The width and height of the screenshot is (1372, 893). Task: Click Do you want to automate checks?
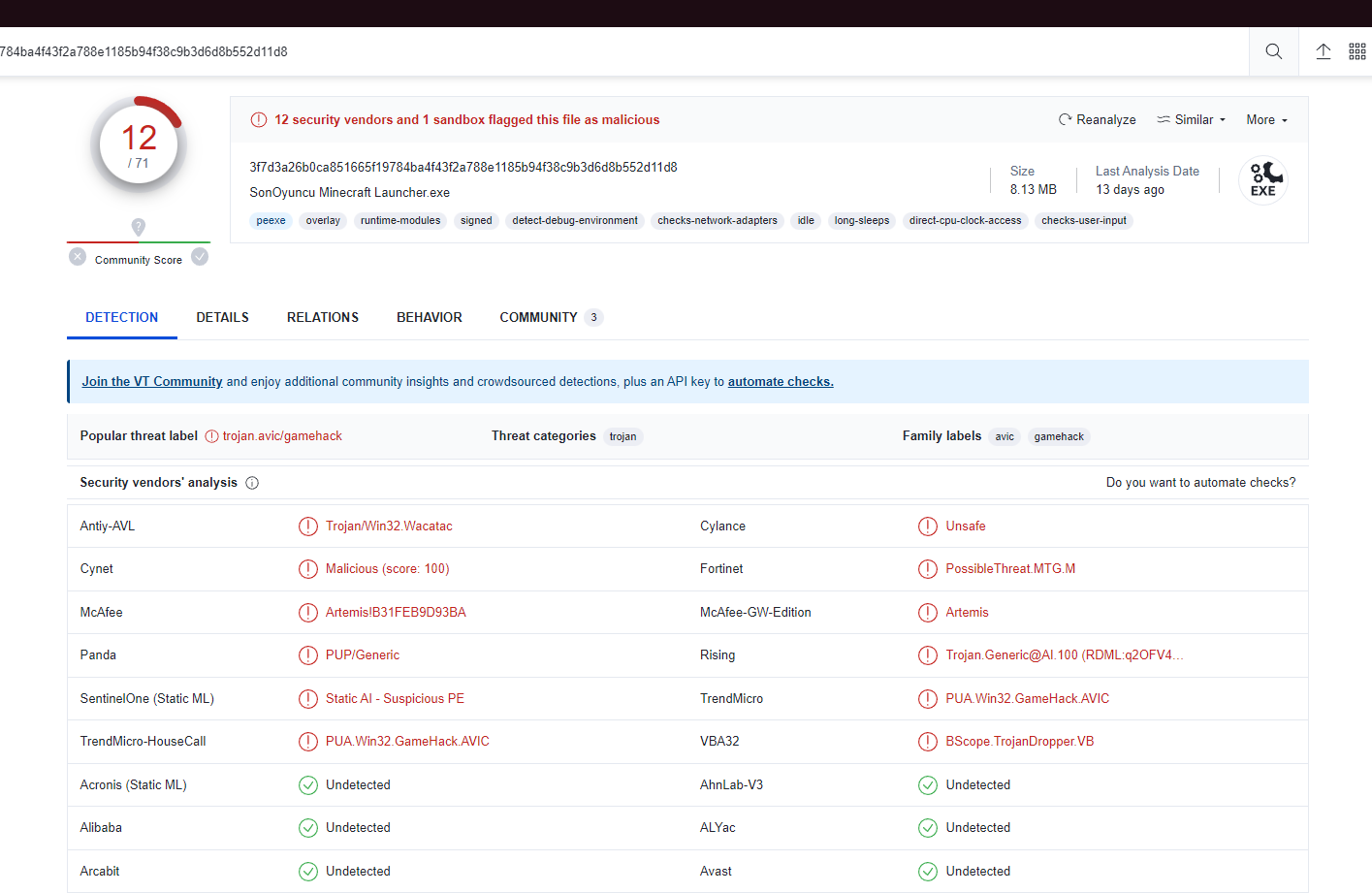point(1200,483)
